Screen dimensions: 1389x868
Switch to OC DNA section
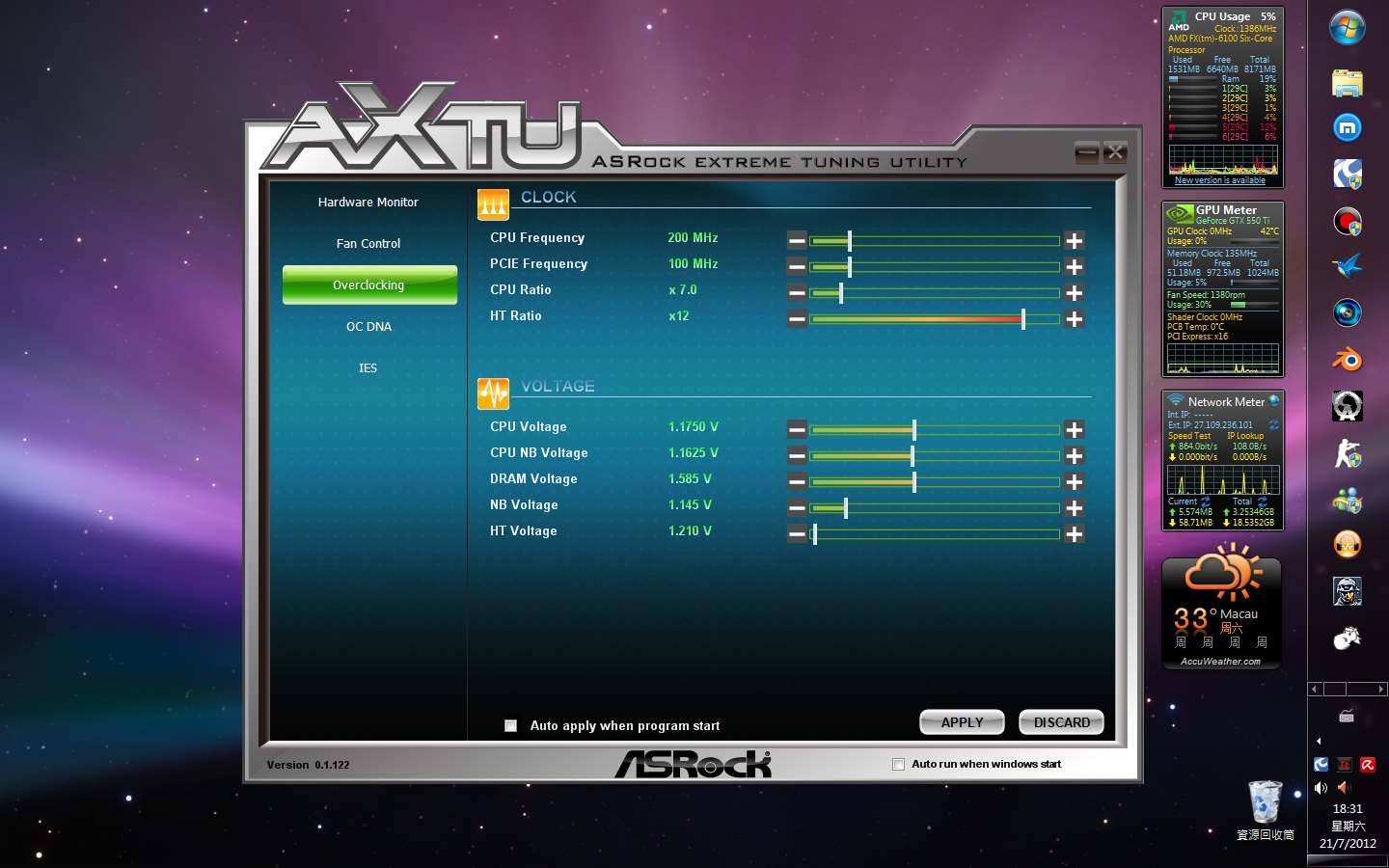click(x=368, y=327)
